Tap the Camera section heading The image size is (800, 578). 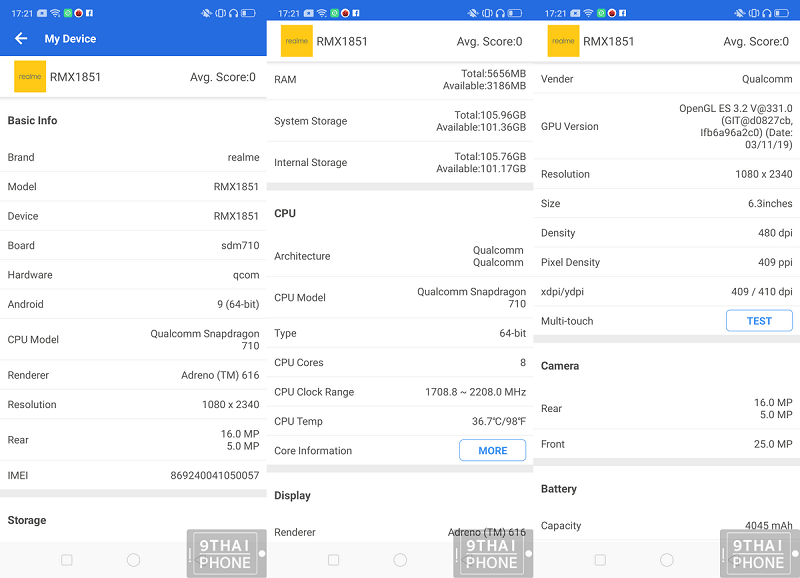560,366
